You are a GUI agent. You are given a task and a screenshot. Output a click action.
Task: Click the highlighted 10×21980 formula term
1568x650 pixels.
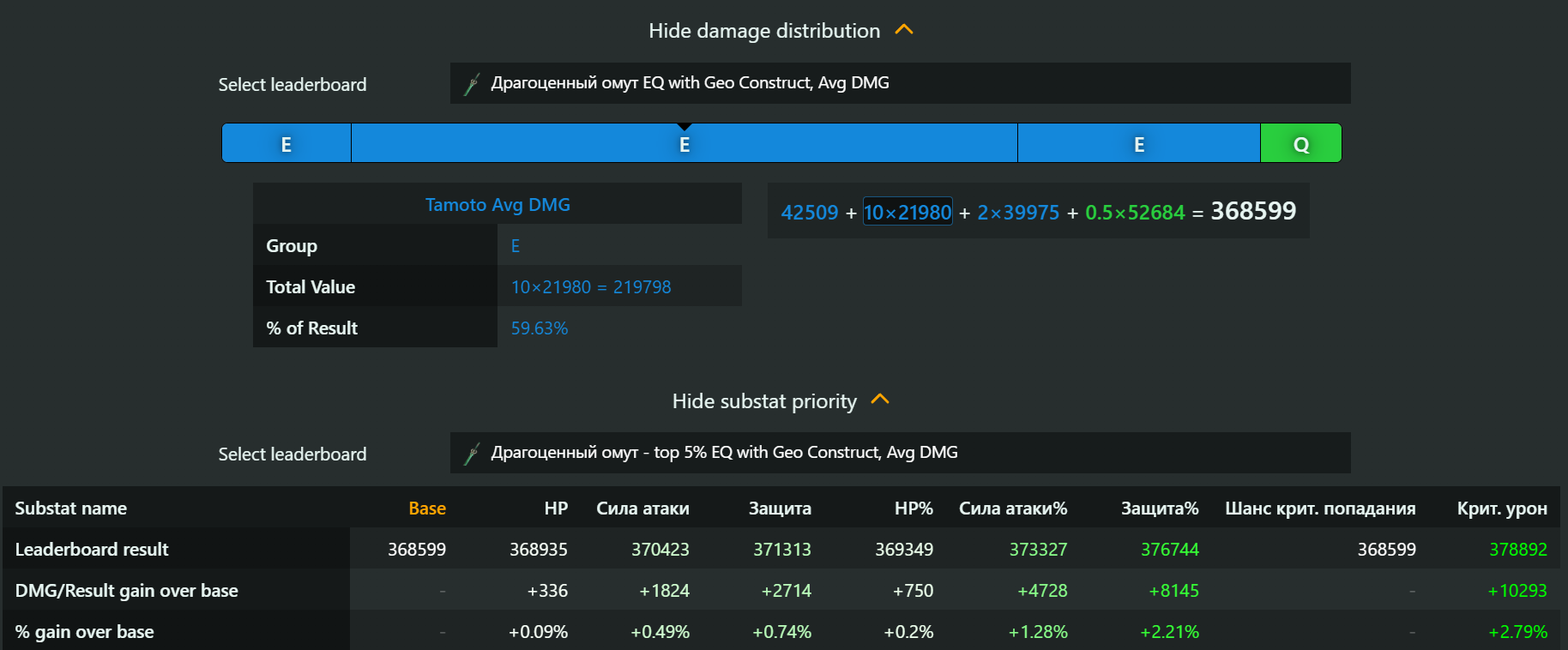point(908,213)
